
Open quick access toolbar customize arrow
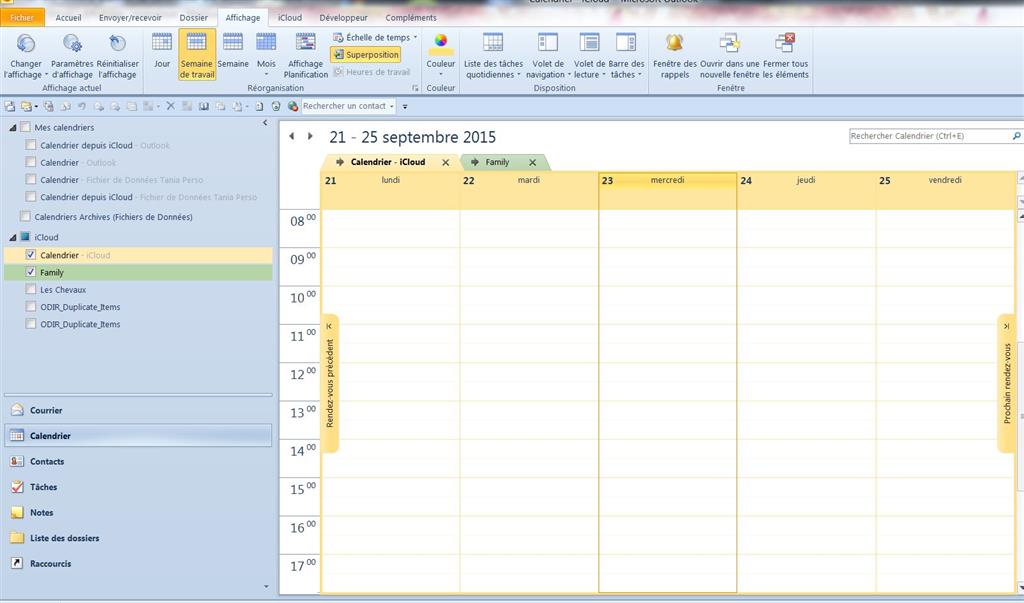coord(405,106)
